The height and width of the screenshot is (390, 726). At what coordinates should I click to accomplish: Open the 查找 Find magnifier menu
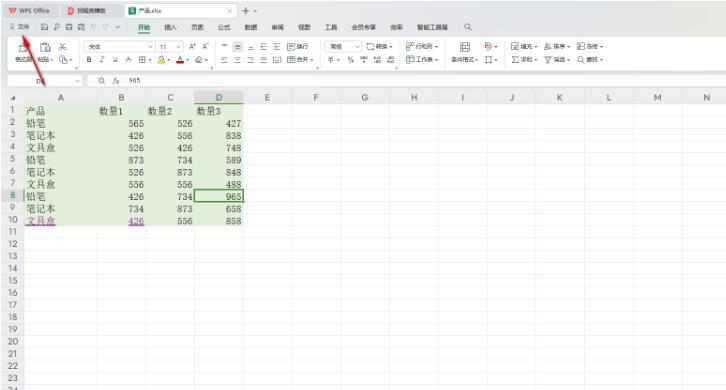[590, 60]
